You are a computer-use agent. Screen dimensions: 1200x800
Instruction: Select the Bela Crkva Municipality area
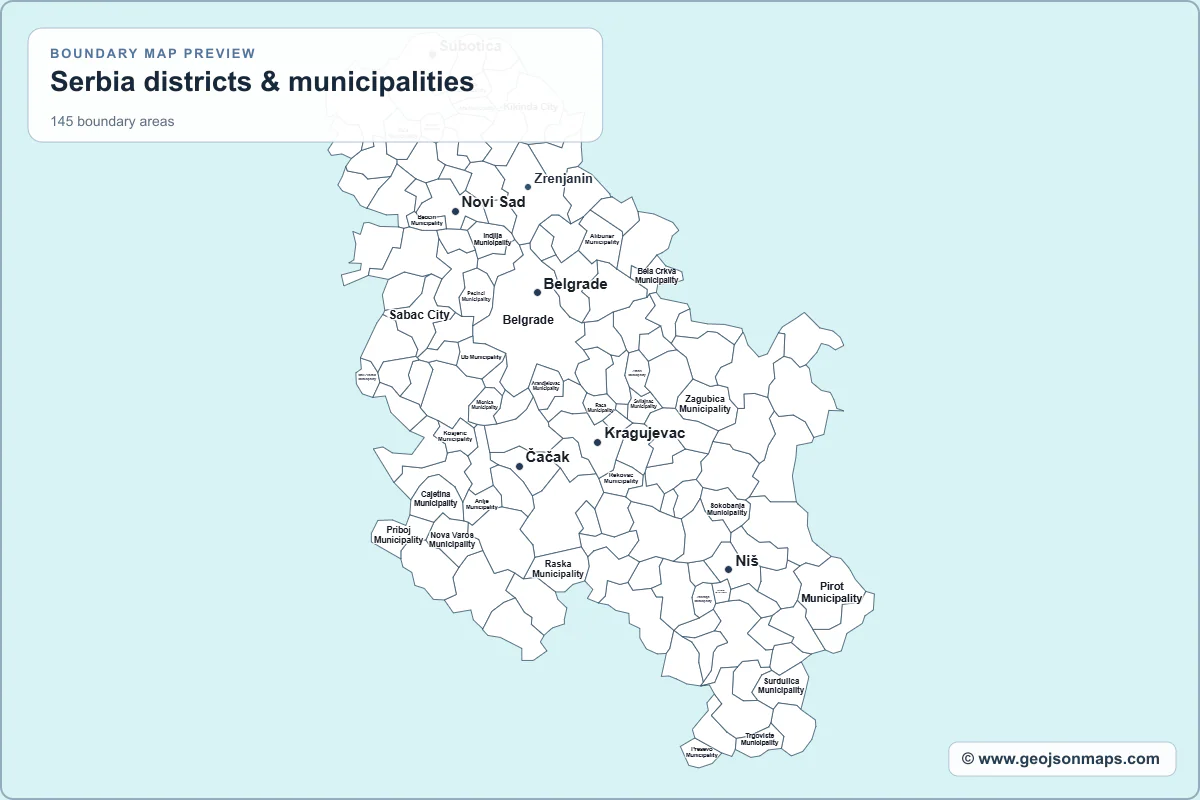pos(657,276)
